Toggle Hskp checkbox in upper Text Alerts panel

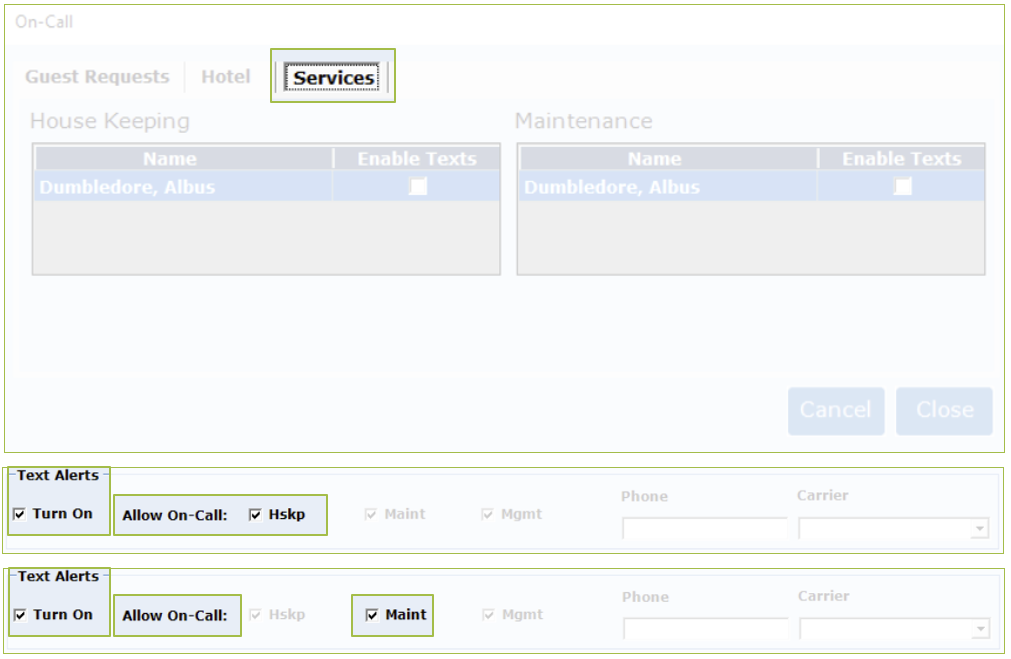click(256, 515)
